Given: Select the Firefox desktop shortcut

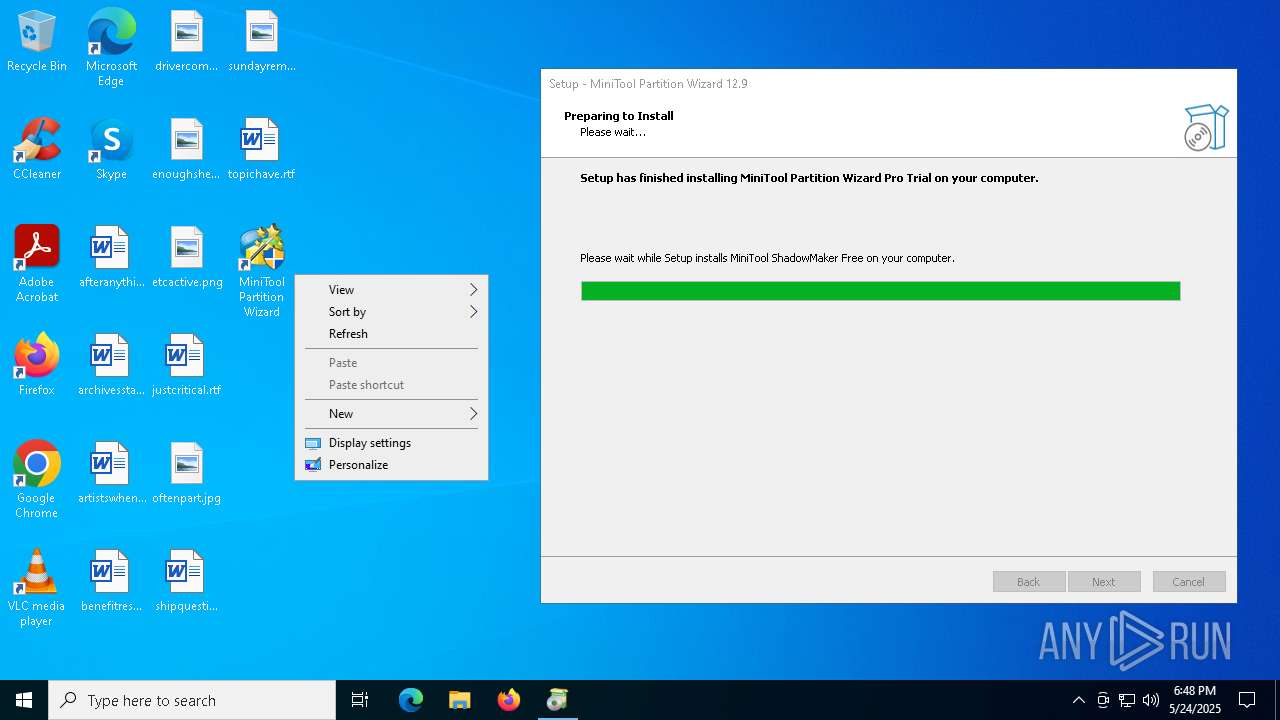Looking at the screenshot, I should (x=37, y=366).
